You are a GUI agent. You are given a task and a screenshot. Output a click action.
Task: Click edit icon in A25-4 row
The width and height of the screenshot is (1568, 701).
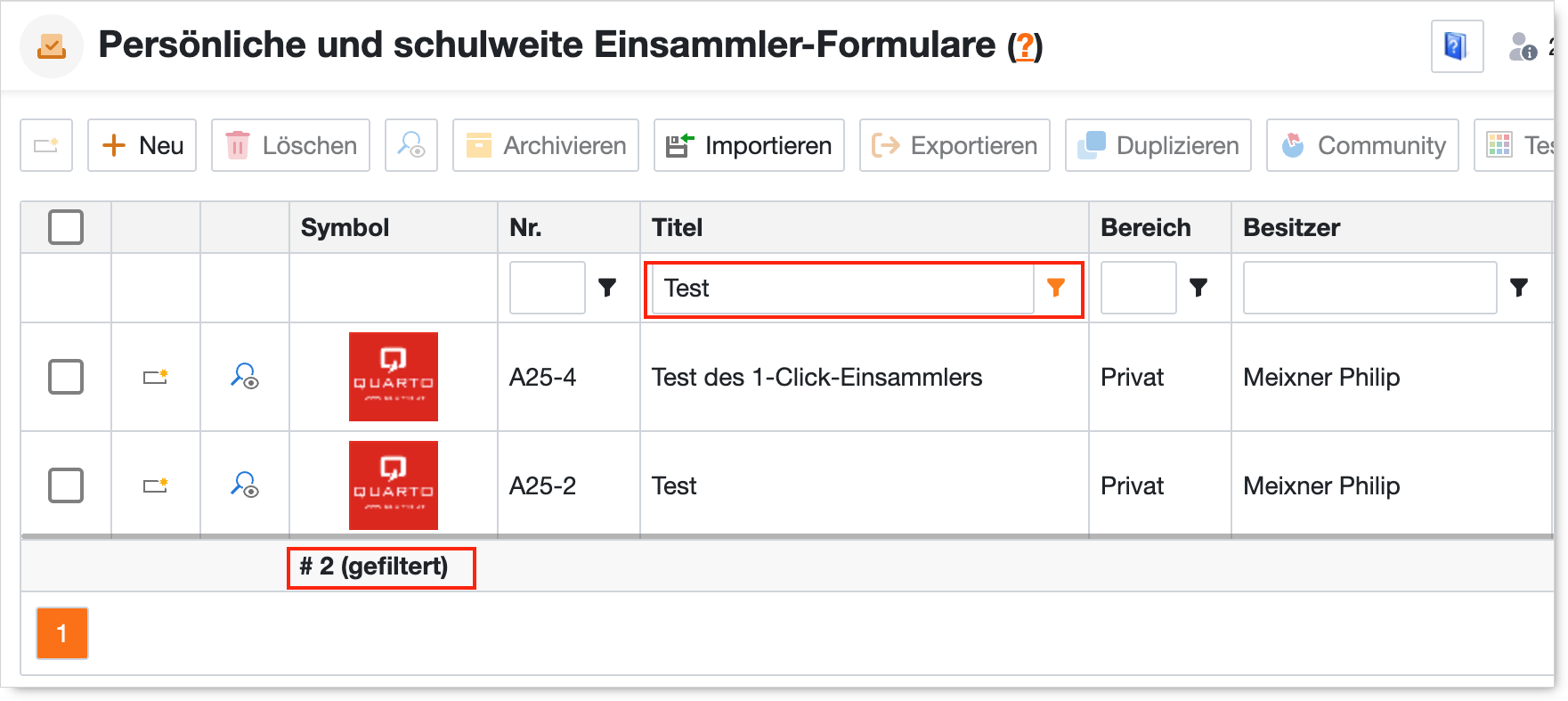[156, 377]
